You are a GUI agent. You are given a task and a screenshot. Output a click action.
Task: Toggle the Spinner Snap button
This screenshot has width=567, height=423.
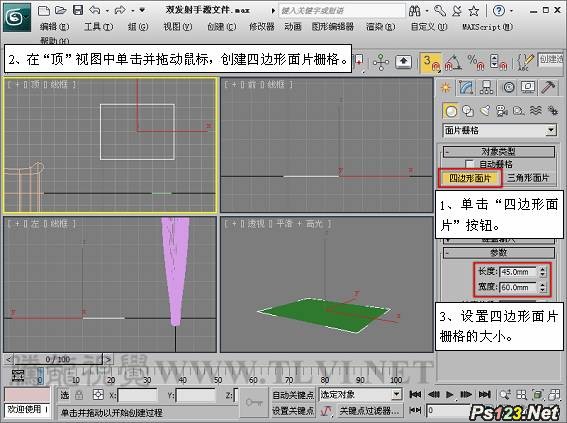tap(498, 62)
